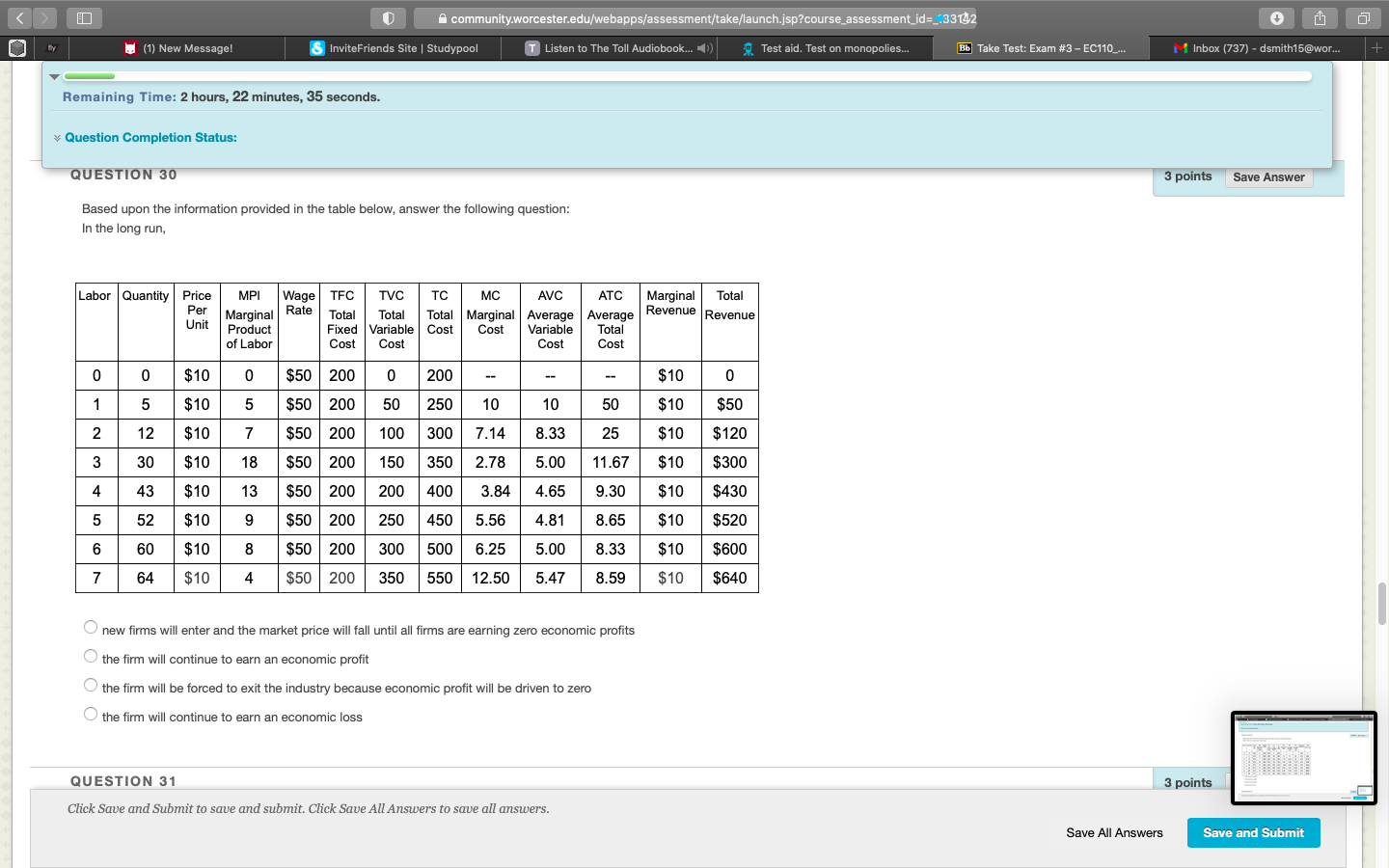
Task: Open the privacy report shield icon
Action: pyautogui.click(x=388, y=18)
